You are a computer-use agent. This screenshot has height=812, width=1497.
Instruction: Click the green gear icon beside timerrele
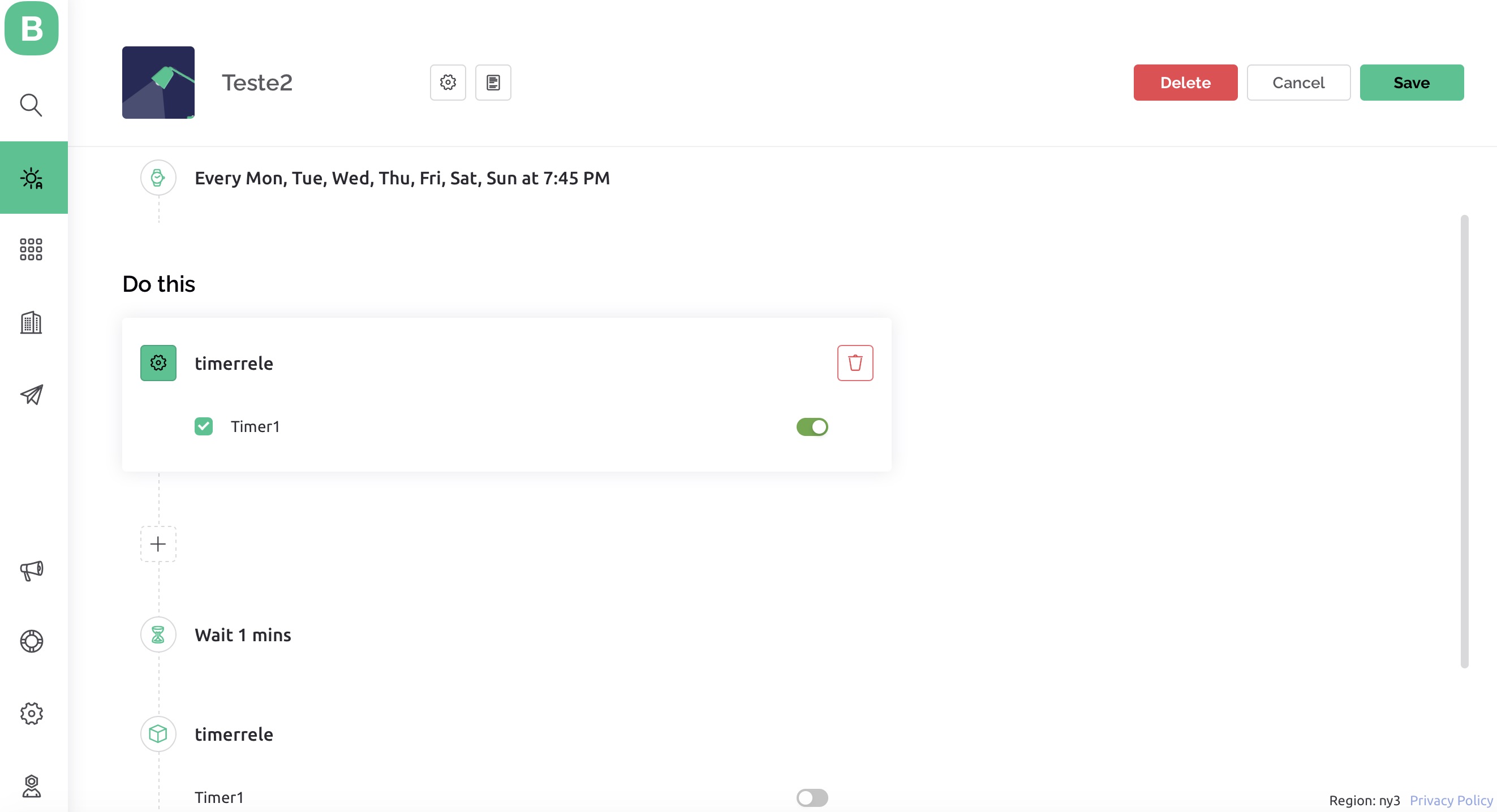point(158,363)
